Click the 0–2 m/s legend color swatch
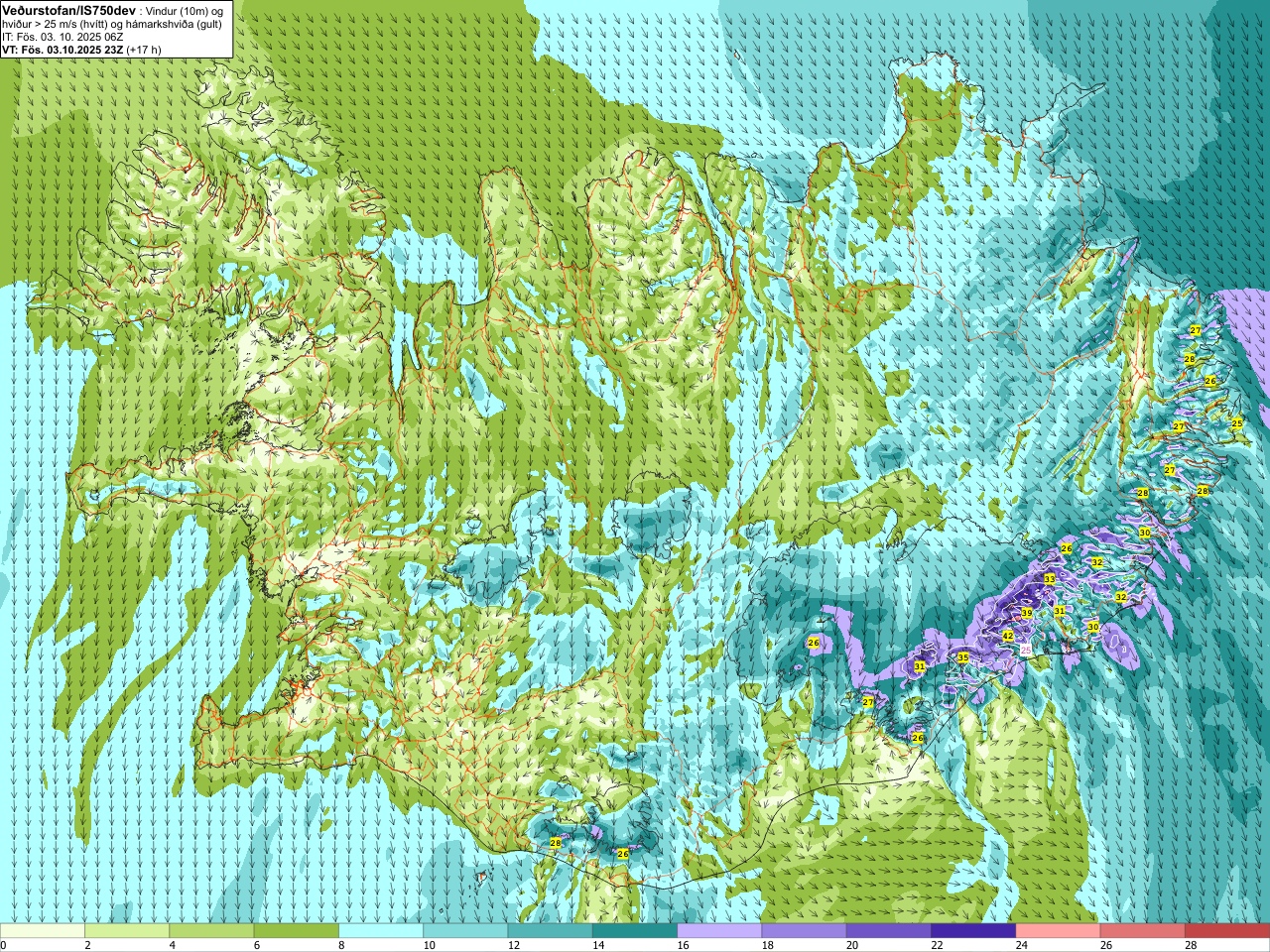 (x=43, y=931)
